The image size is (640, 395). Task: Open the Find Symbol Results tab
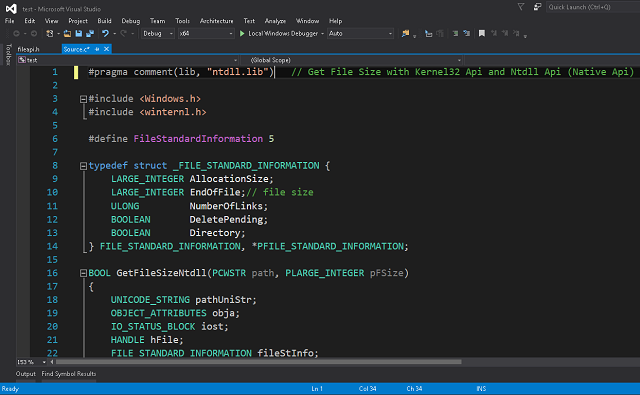click(x=69, y=374)
